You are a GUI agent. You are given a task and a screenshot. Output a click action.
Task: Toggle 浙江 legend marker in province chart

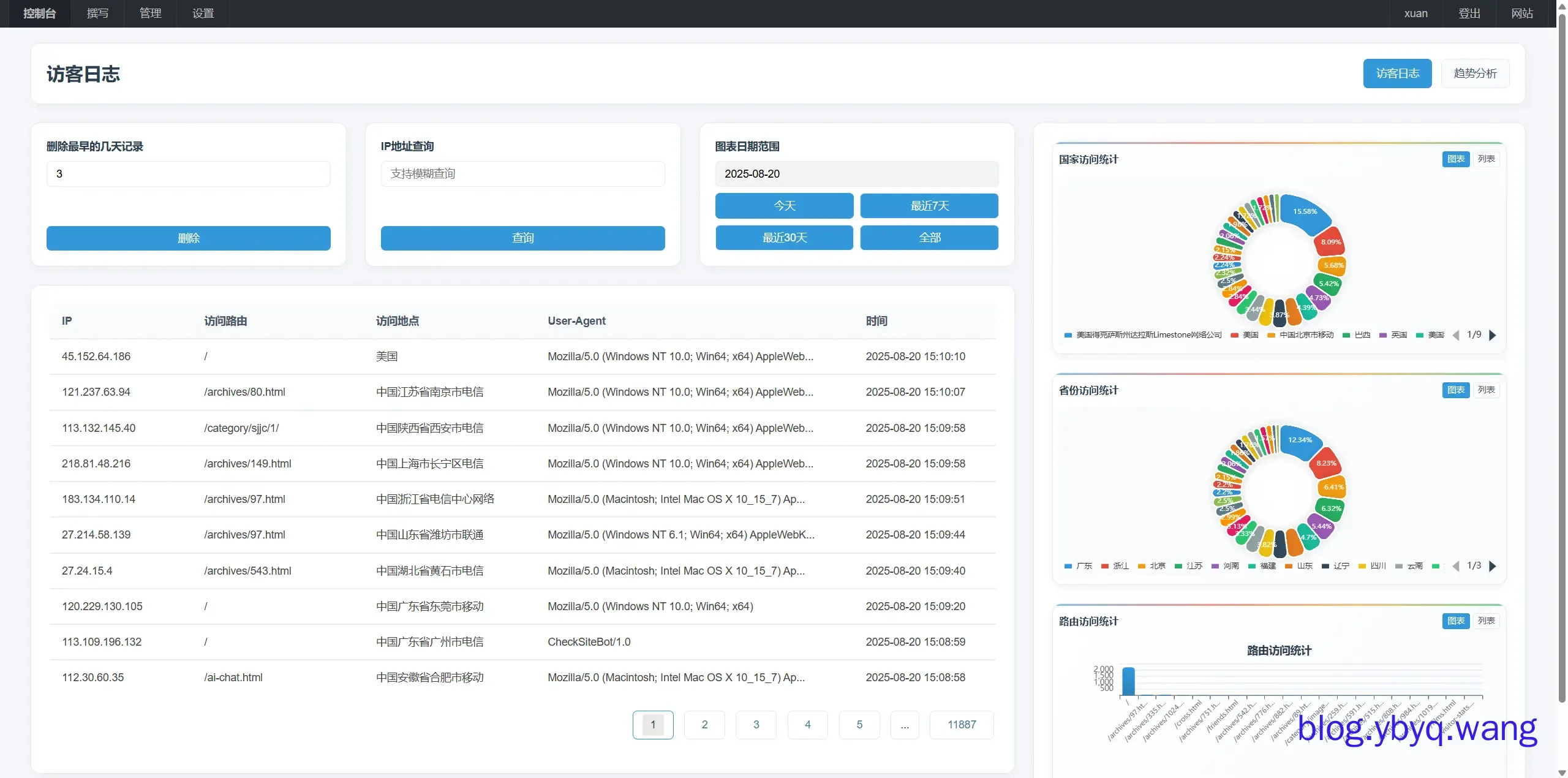click(x=1106, y=566)
